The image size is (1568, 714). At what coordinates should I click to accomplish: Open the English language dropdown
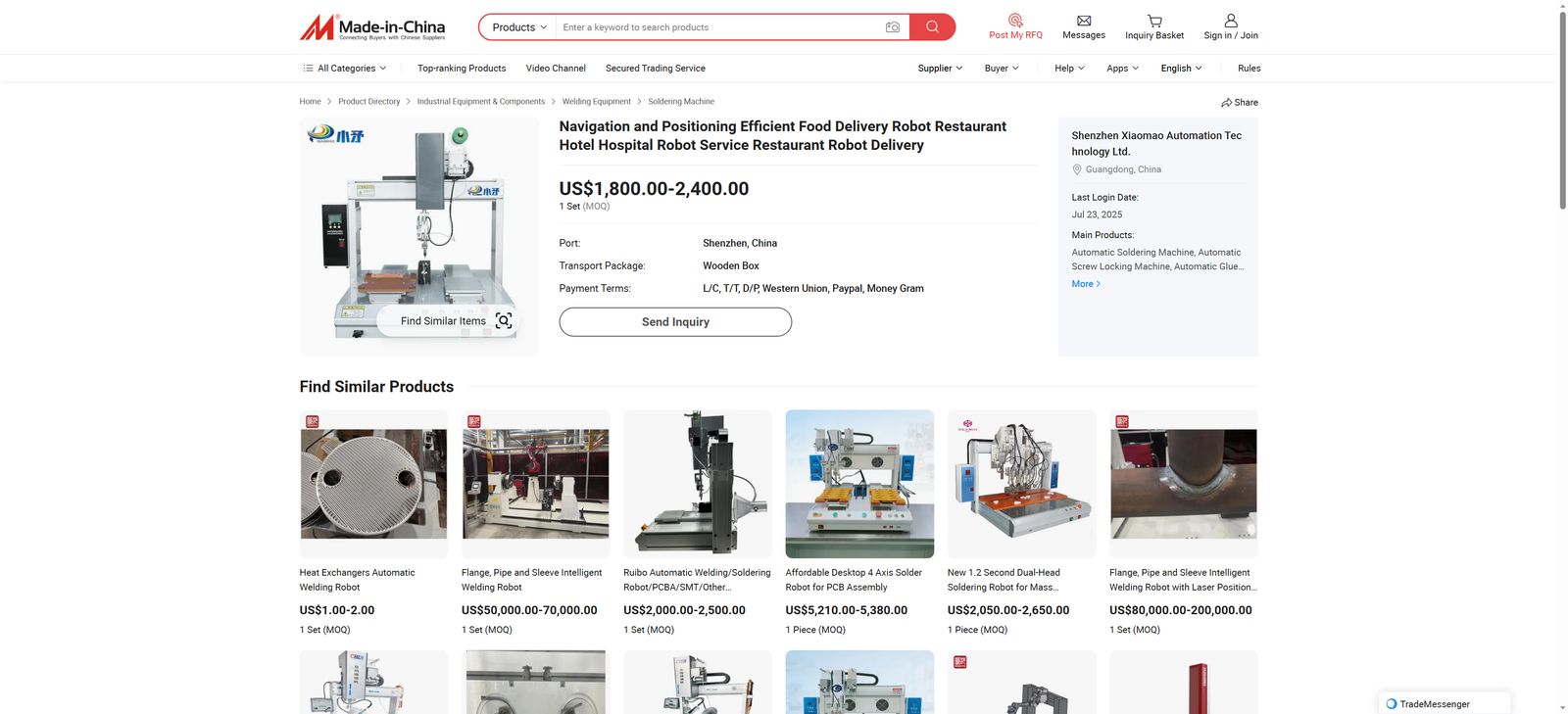click(x=1181, y=69)
